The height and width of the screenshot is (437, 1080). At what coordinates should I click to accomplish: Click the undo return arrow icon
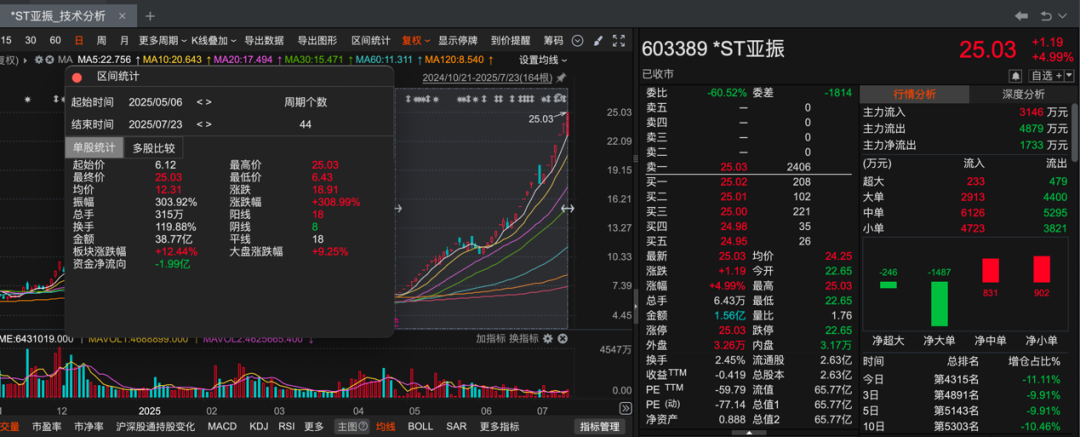pos(1046,16)
